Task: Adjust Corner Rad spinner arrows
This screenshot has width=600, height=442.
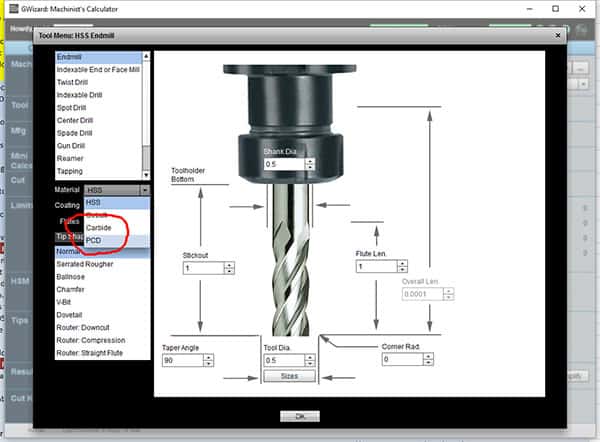Action: pyautogui.click(x=429, y=359)
